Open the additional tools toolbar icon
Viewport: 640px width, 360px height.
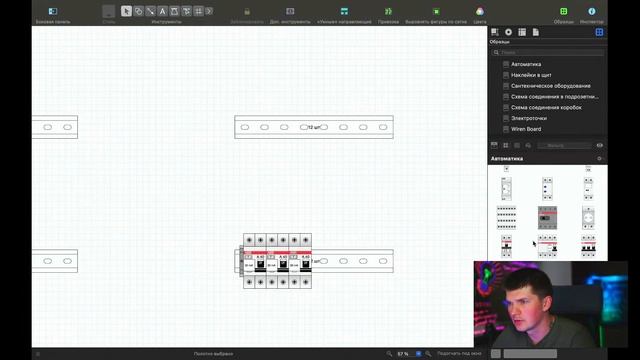(x=290, y=11)
